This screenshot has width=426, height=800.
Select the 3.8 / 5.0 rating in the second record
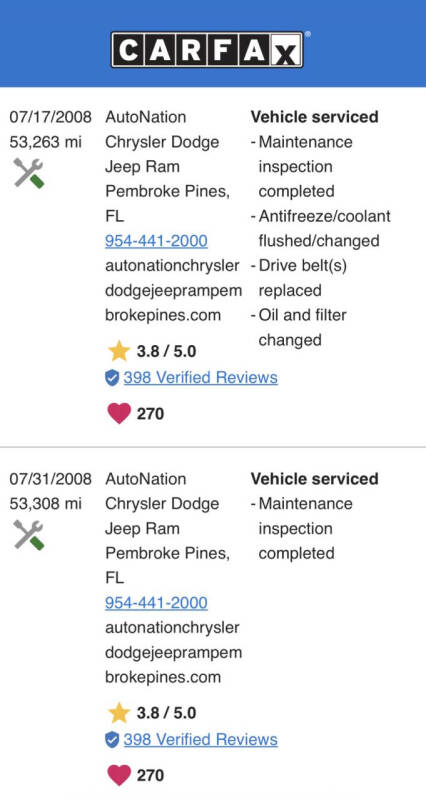pos(166,713)
